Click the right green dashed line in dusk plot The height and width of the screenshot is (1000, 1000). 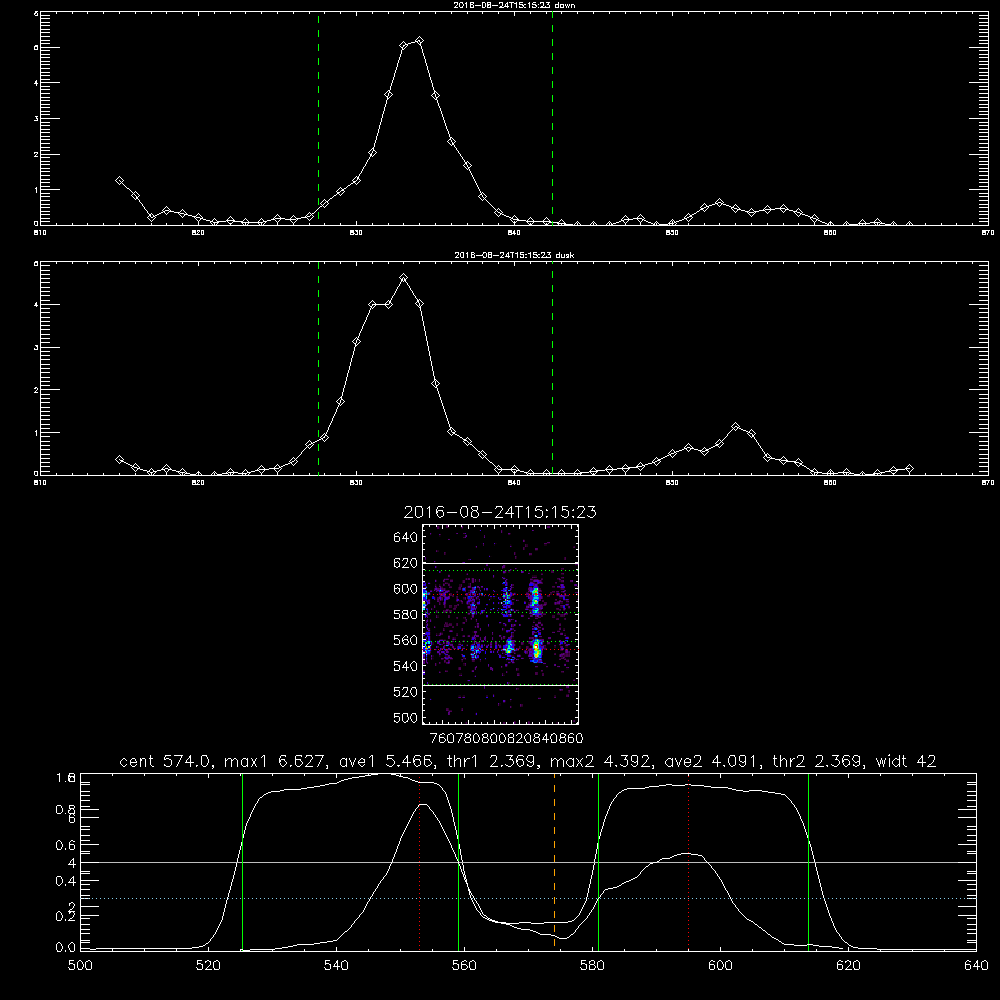coord(552,368)
